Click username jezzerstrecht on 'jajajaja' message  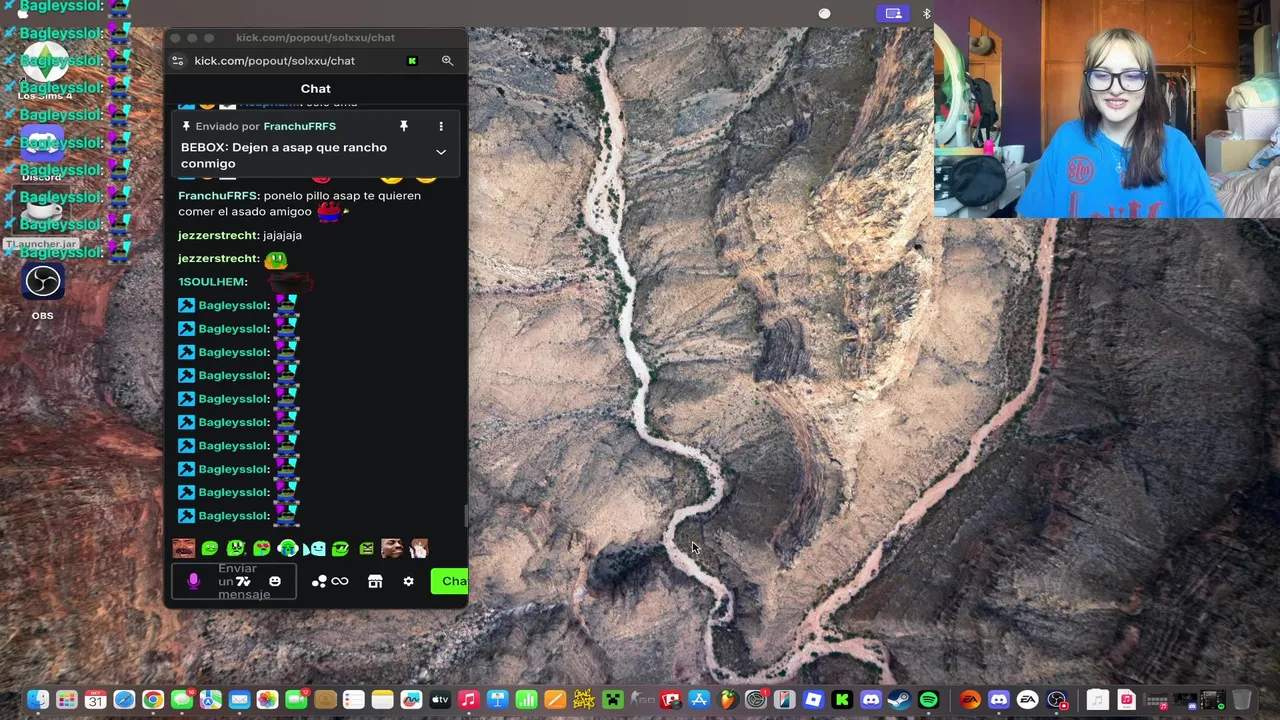218,235
